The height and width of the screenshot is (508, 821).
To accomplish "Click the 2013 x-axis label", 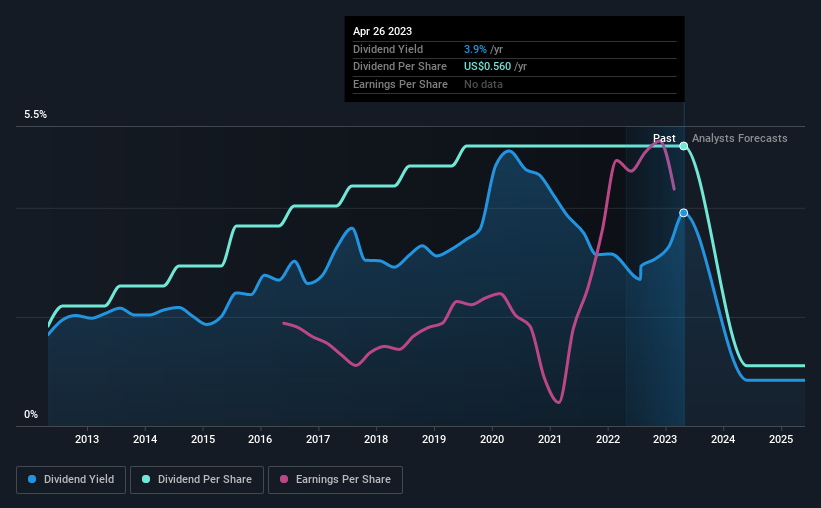I will 87,439.
